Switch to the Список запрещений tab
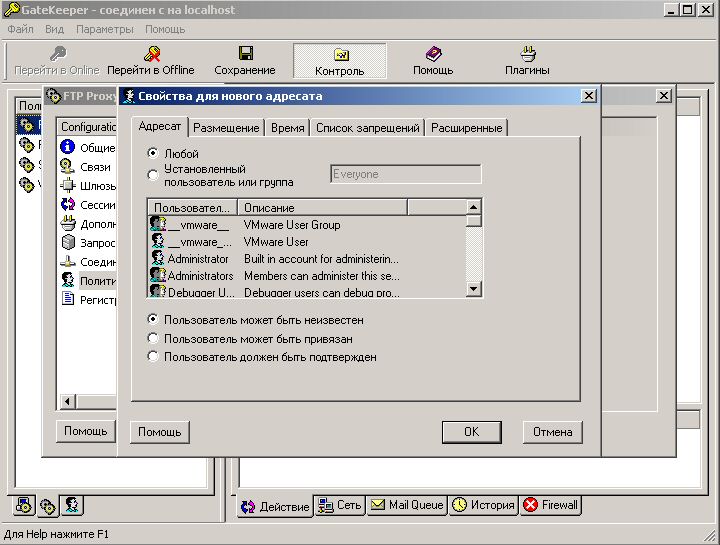The image size is (720, 545). click(368, 128)
